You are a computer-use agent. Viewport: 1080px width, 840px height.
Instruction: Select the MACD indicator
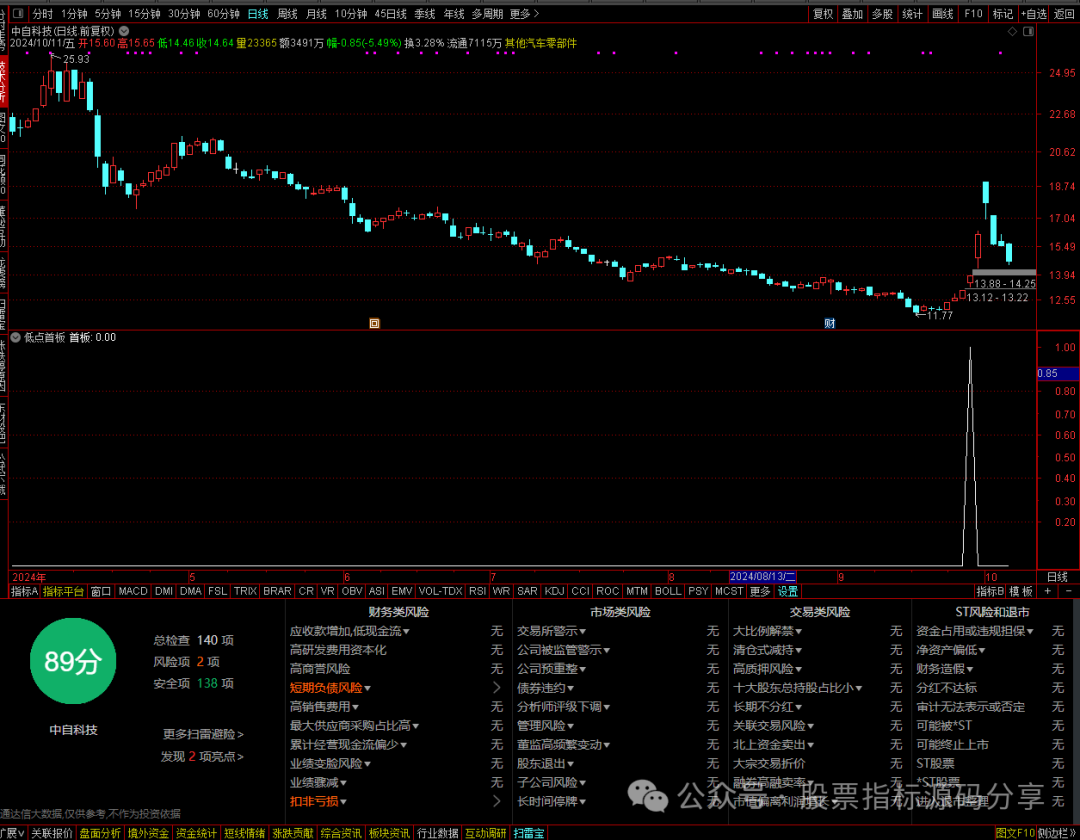pyautogui.click(x=133, y=591)
